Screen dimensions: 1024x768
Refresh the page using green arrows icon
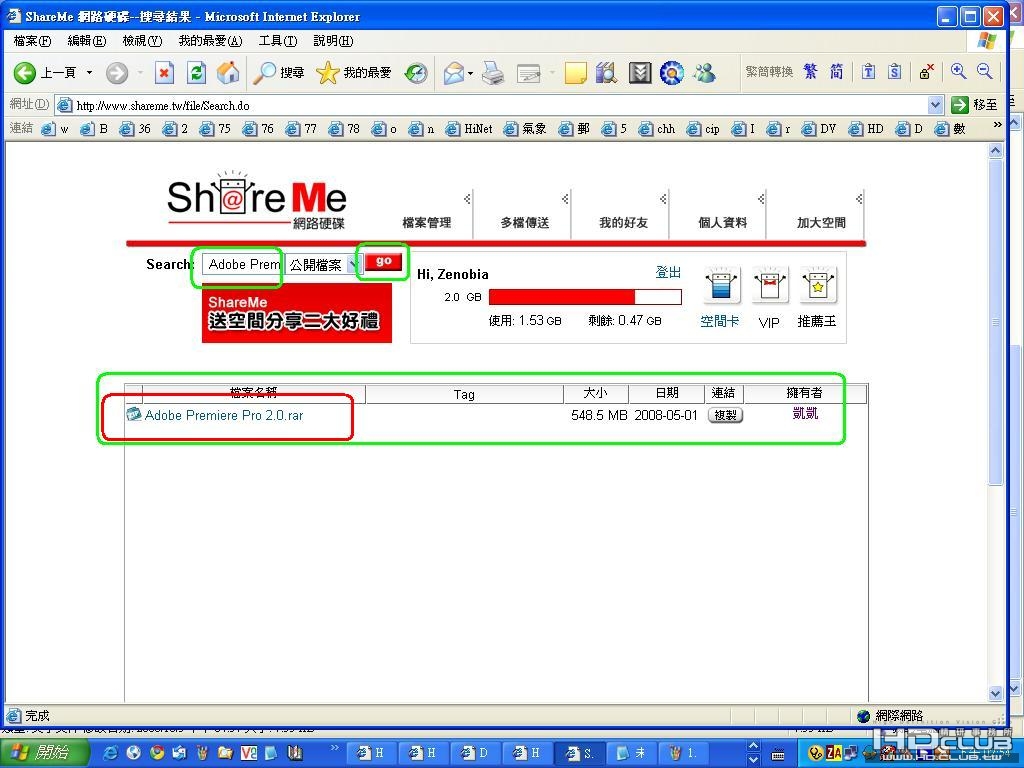click(196, 72)
